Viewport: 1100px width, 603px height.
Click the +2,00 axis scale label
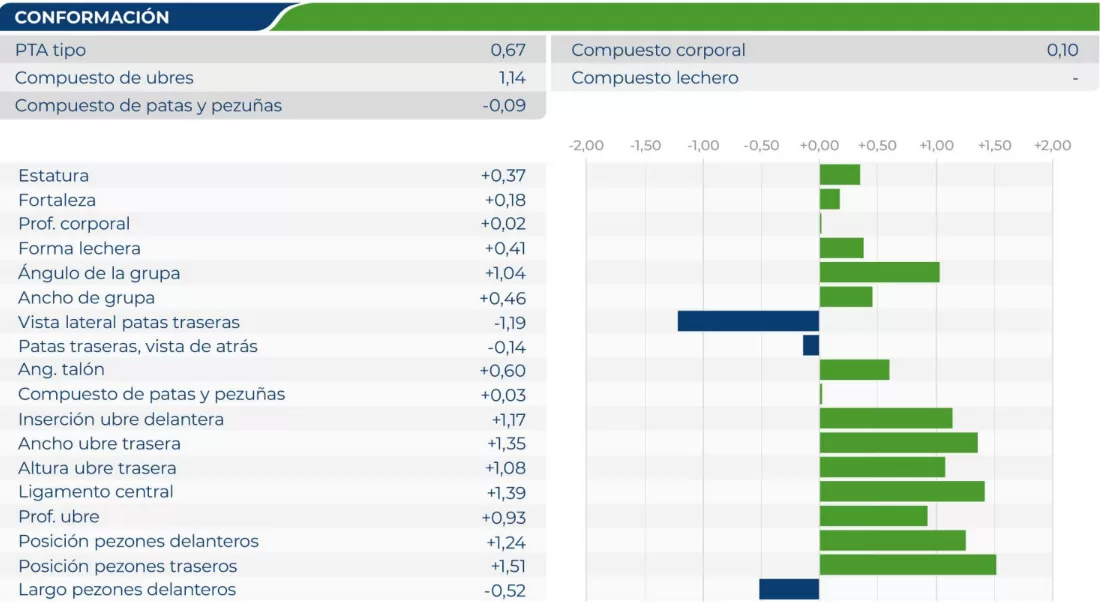coord(1052,146)
